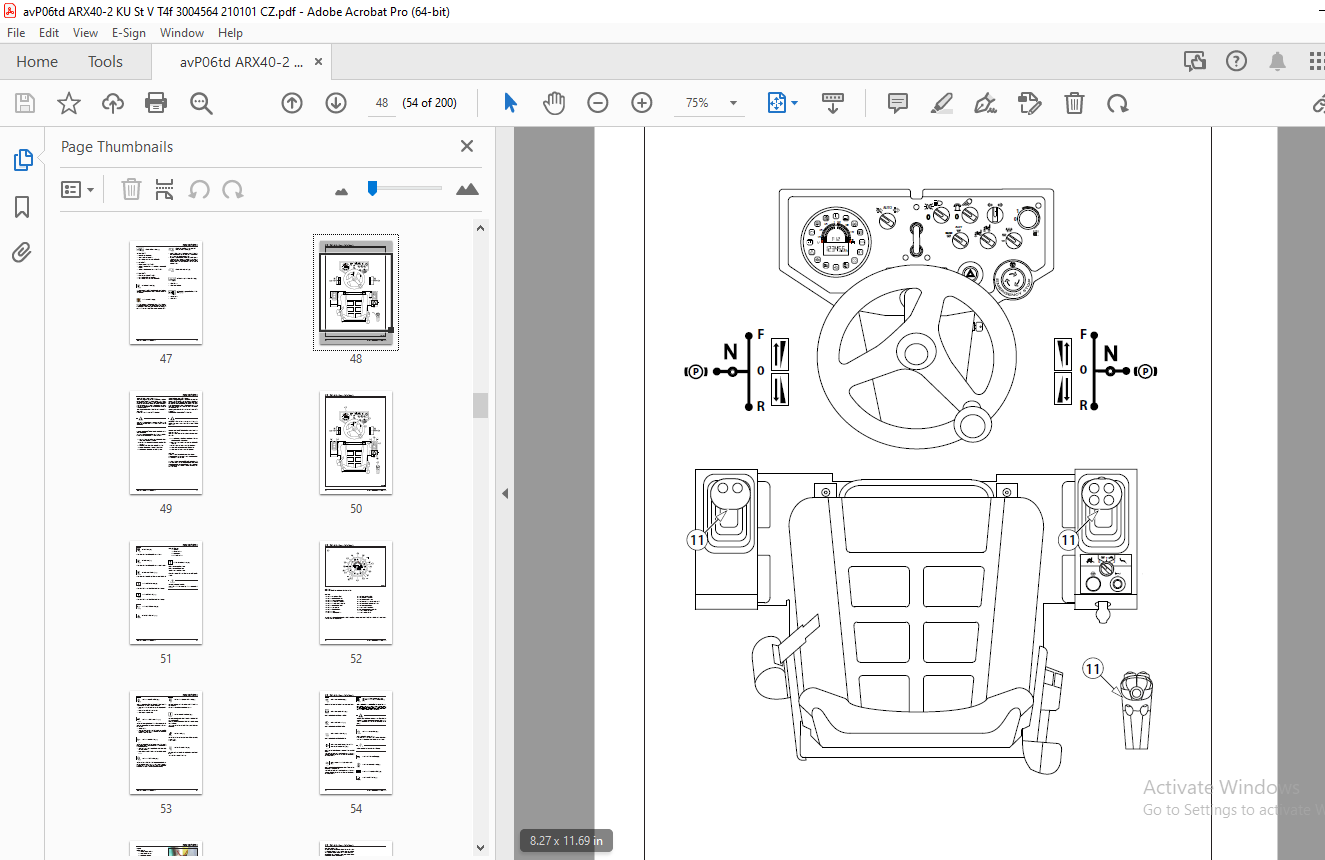Select page 48 thumbnail
Viewport: 1325px width, 860px height.
[x=356, y=292]
